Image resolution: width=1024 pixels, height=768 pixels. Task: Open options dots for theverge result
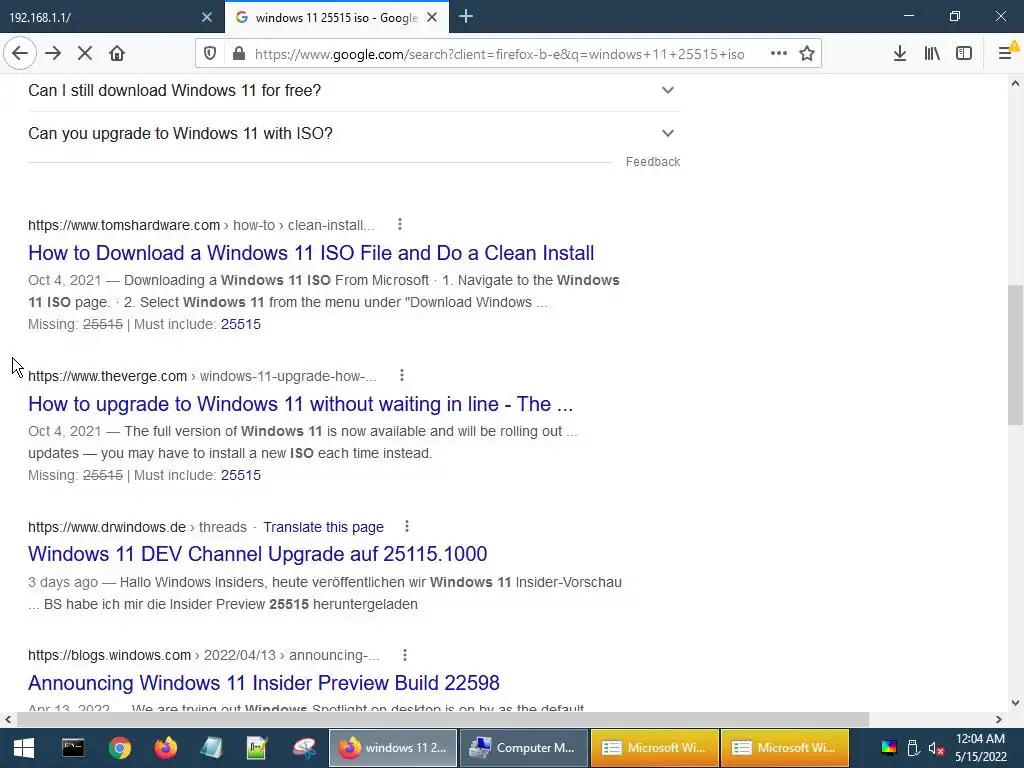tap(402, 376)
